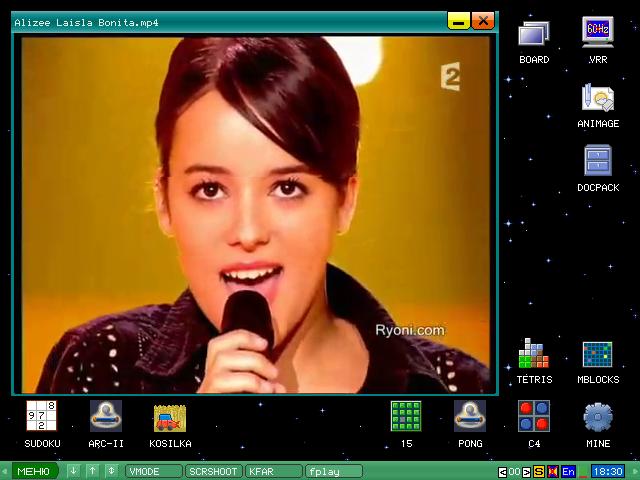The image size is (640, 480).
Task: Switch to the KFAR taskbar button
Action: [273, 471]
